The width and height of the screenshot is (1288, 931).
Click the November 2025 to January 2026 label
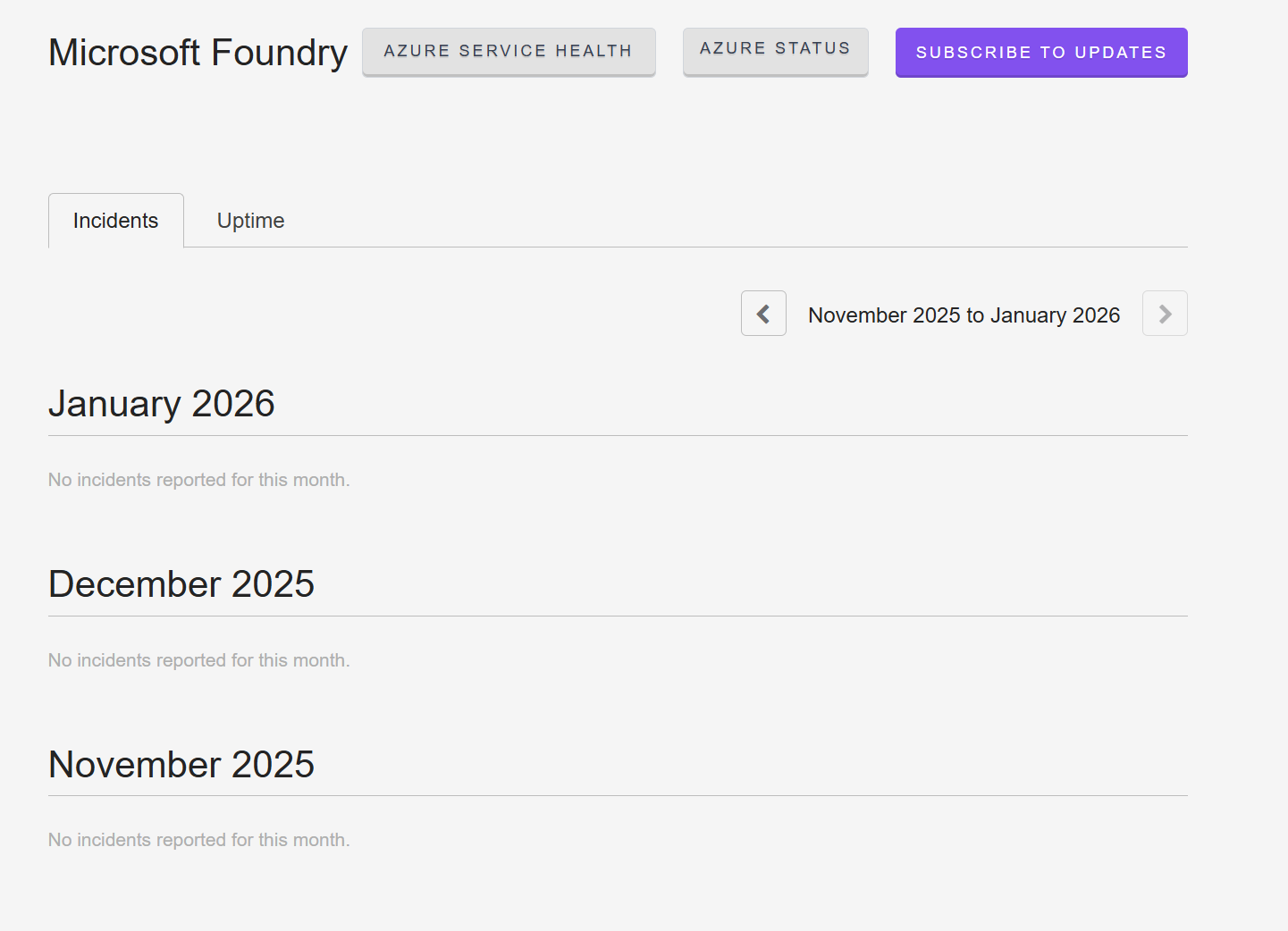coord(964,315)
